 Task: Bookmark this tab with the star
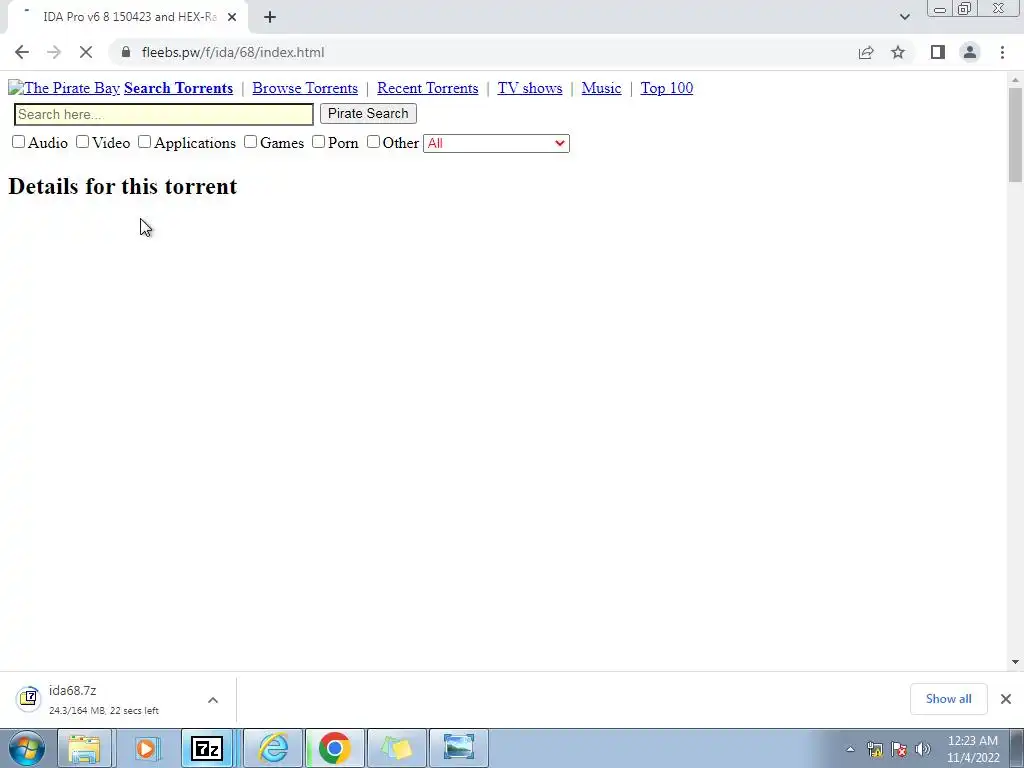tap(898, 52)
